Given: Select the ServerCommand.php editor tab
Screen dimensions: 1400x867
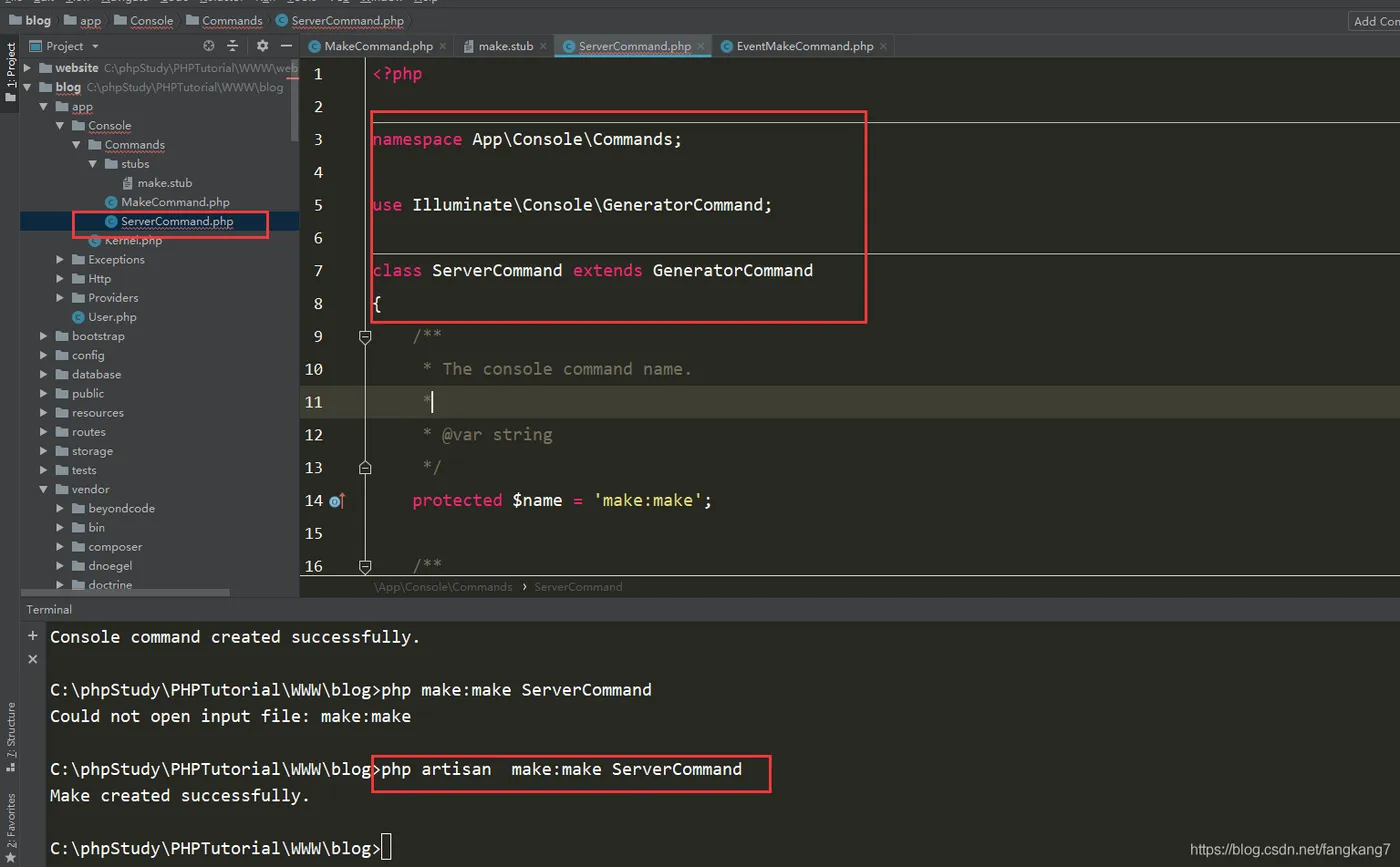Looking at the screenshot, I should (634, 46).
